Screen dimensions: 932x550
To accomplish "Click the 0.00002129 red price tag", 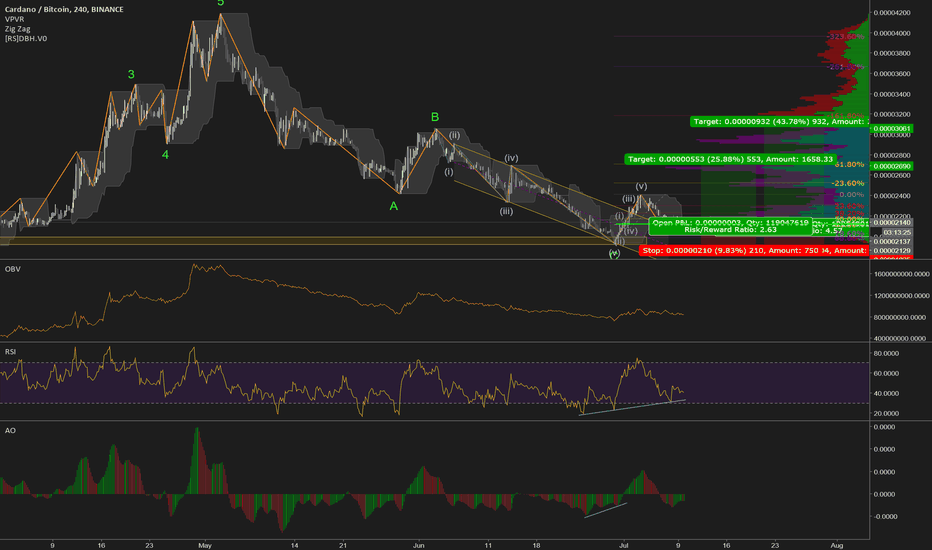I will (892, 250).
